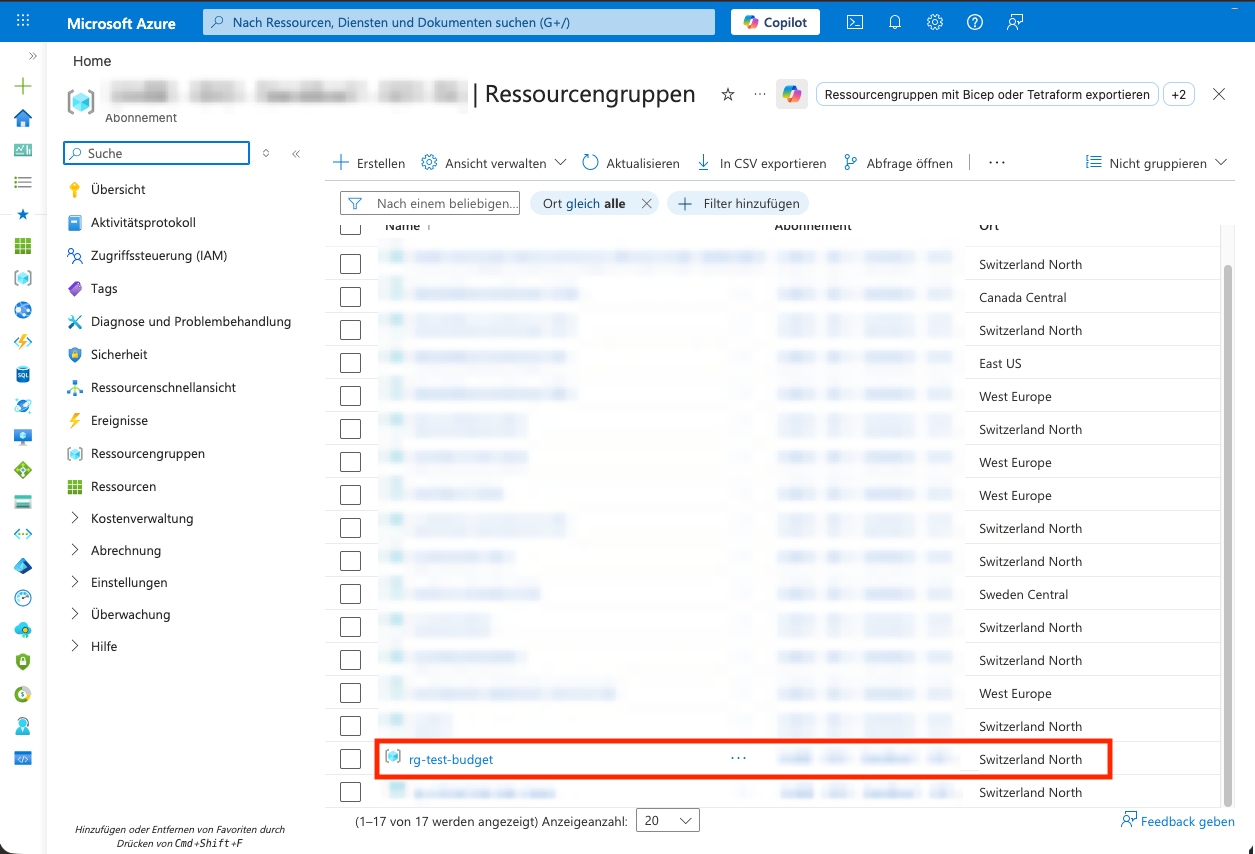This screenshot has height=854, width=1255.
Task: Click the help question mark icon
Action: (x=975, y=22)
